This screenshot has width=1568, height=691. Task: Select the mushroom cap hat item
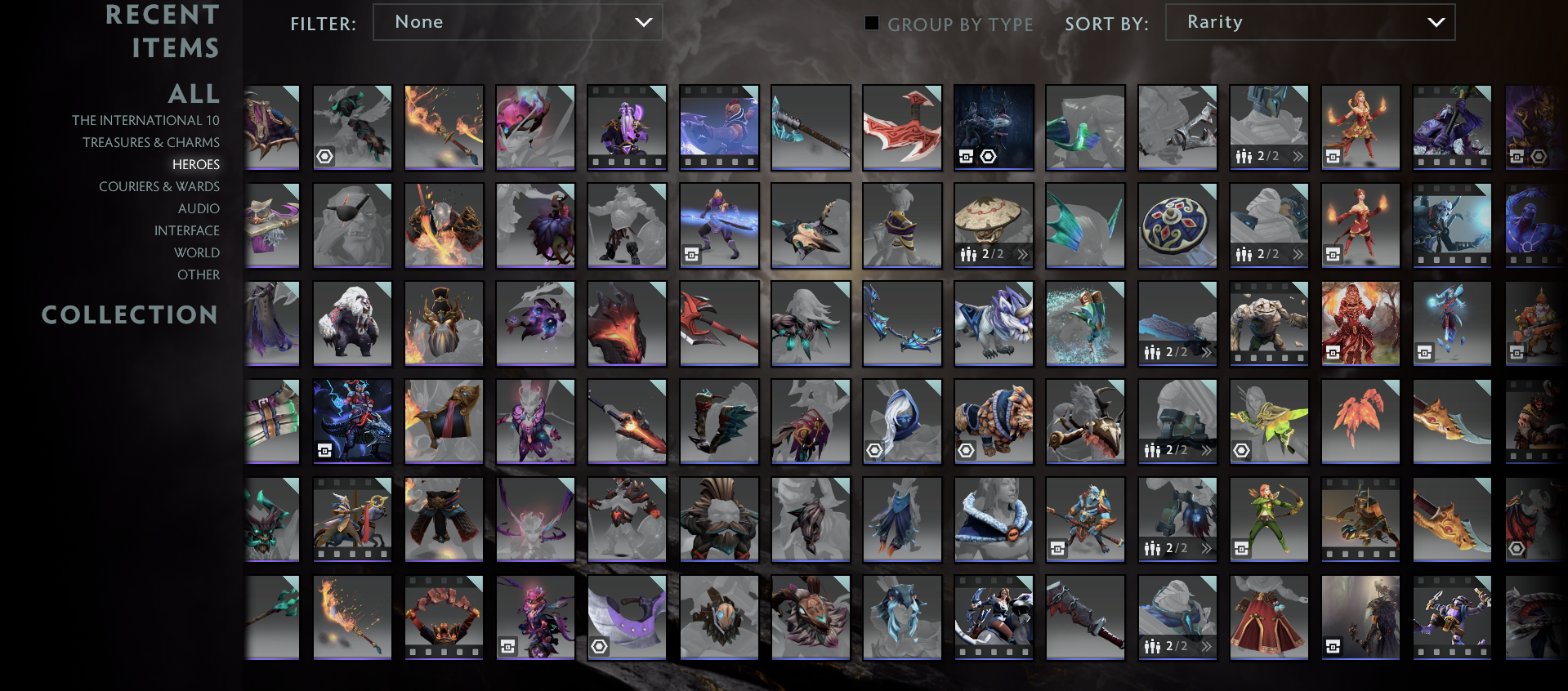tap(994, 225)
